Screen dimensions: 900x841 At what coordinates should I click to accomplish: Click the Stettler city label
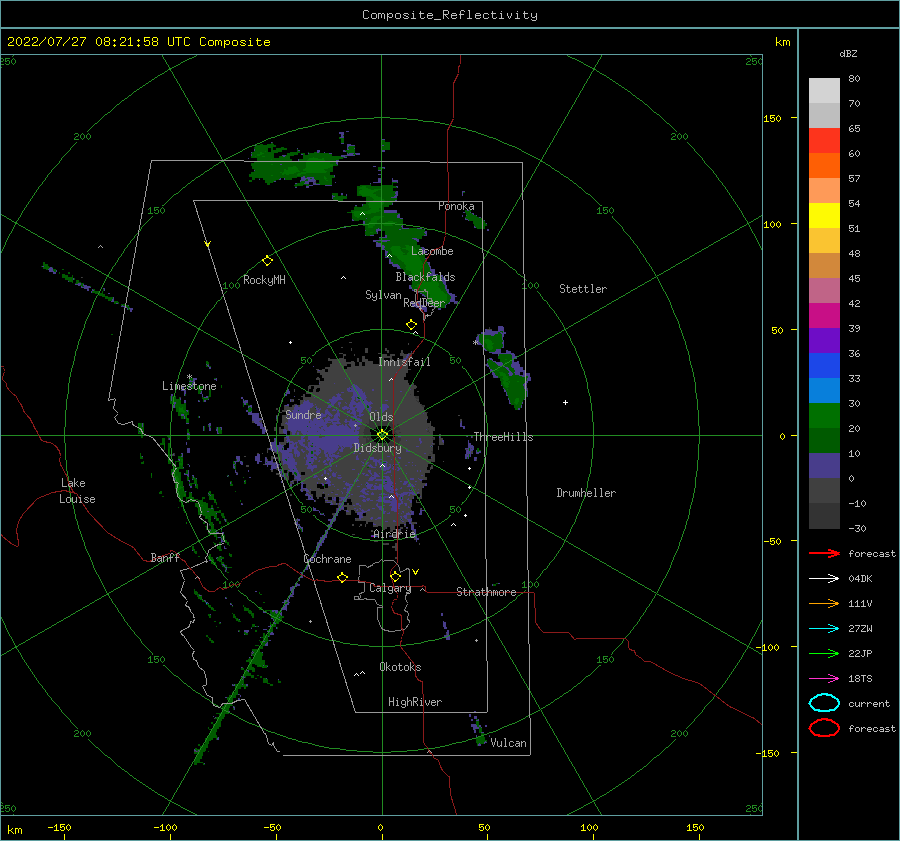[x=583, y=289]
